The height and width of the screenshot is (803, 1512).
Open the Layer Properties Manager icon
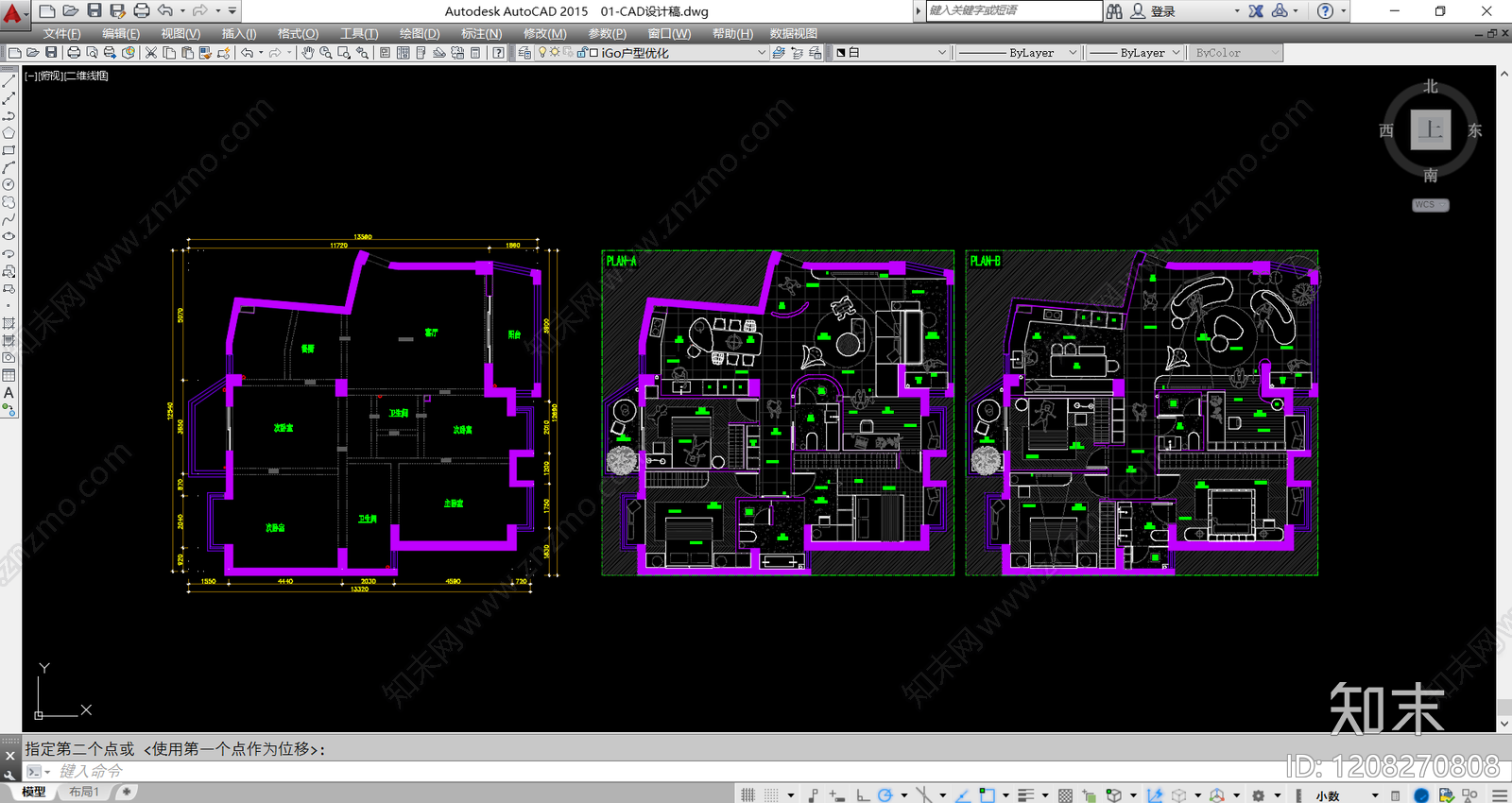[524, 53]
